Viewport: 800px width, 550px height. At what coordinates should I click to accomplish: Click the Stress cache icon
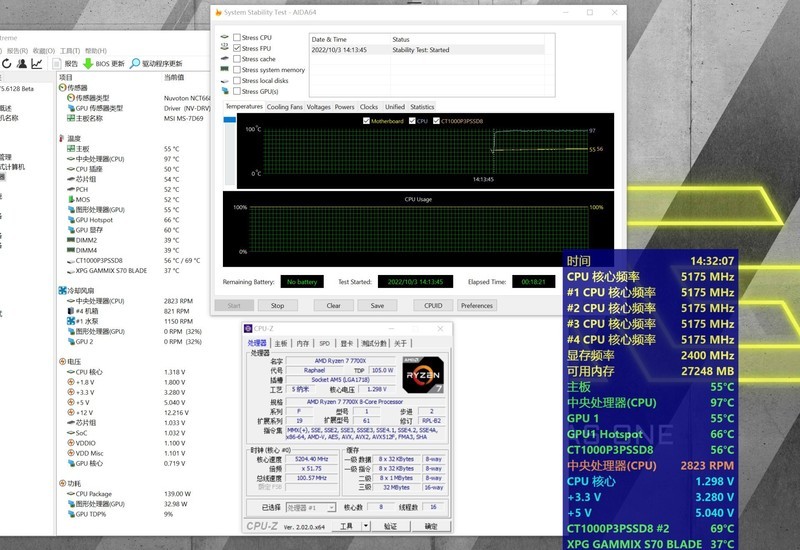point(224,59)
